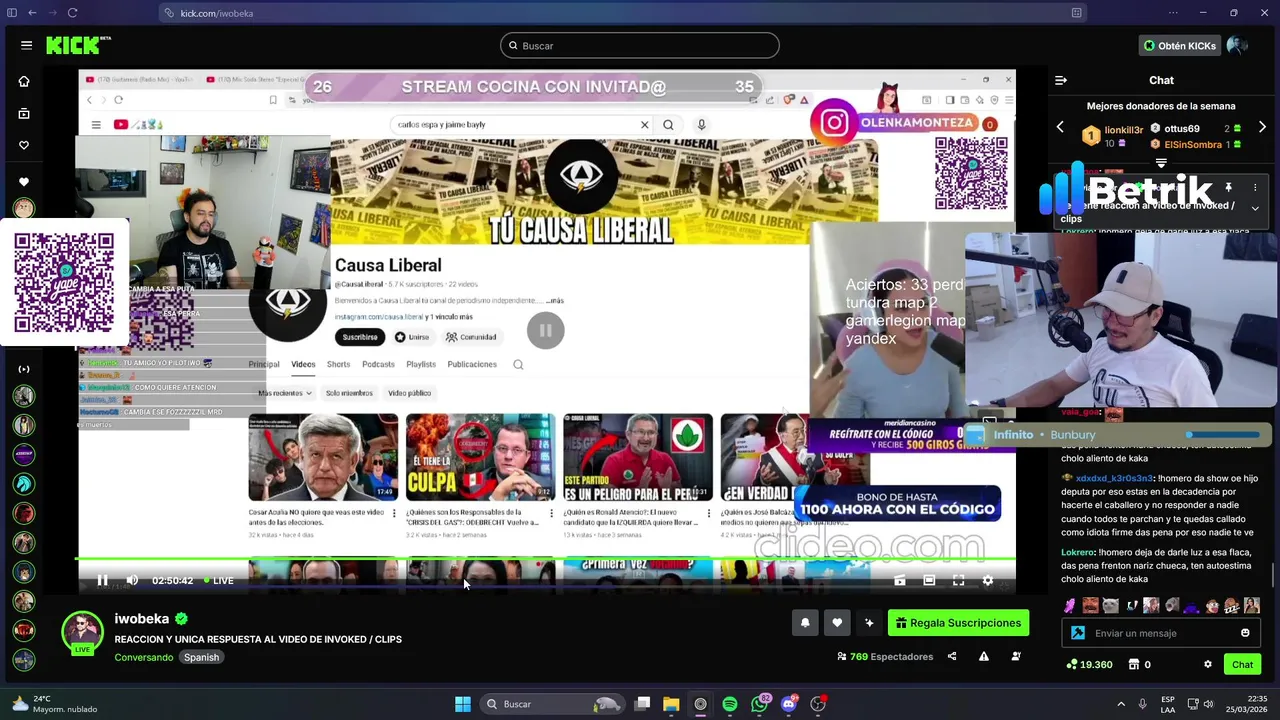The height and width of the screenshot is (720, 1280).
Task: Create a clip from the player
Action: (899, 580)
